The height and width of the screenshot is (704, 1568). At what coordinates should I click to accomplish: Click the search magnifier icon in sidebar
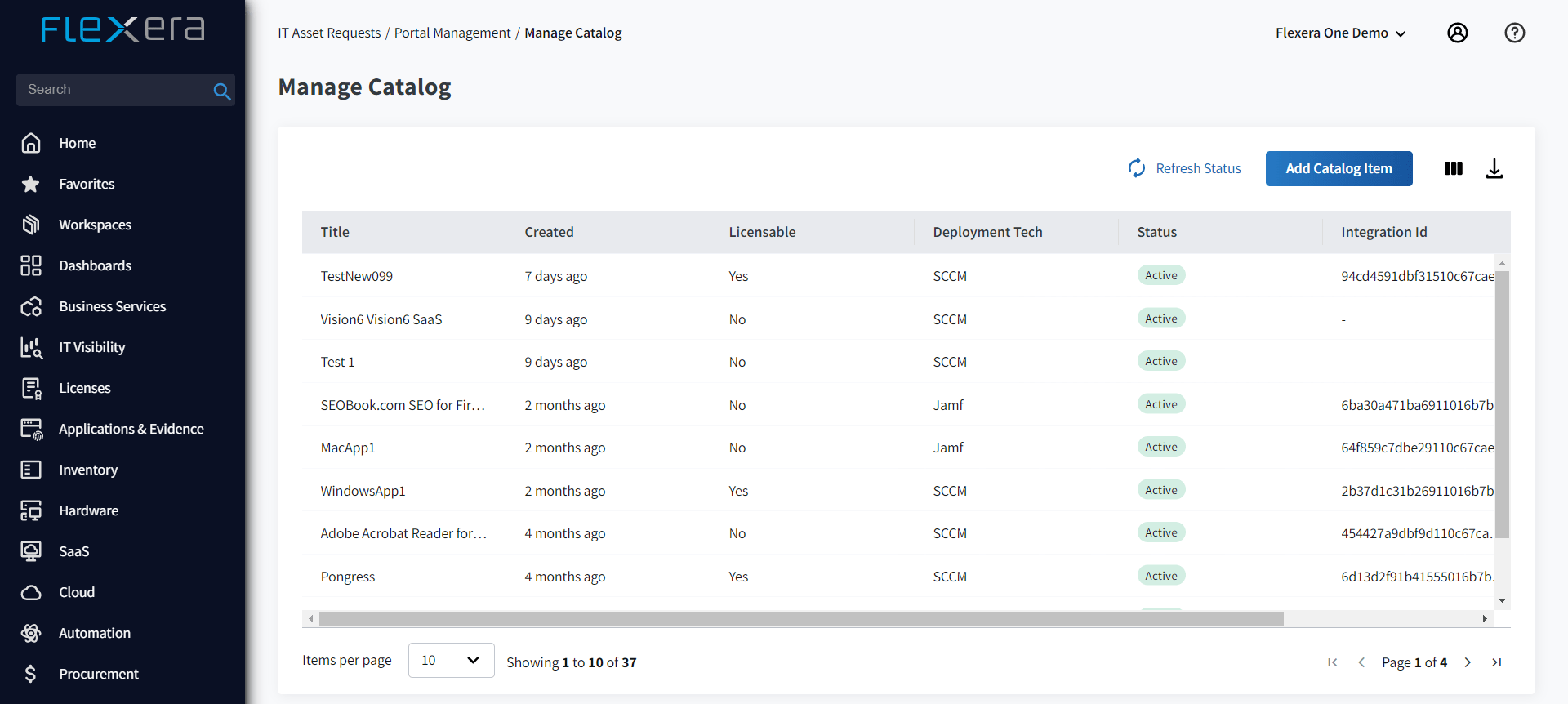tap(221, 91)
